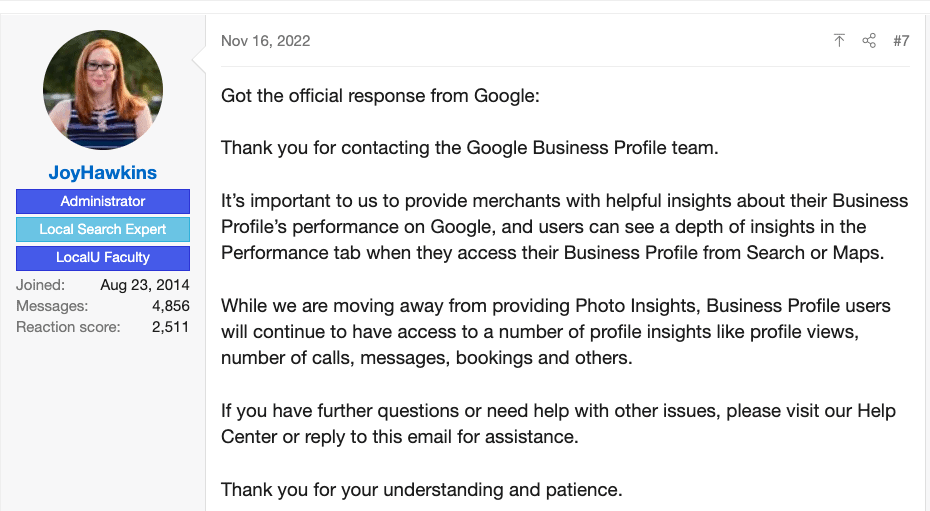Click the Messages label in user info
The width and height of the screenshot is (930, 511).
[52, 306]
